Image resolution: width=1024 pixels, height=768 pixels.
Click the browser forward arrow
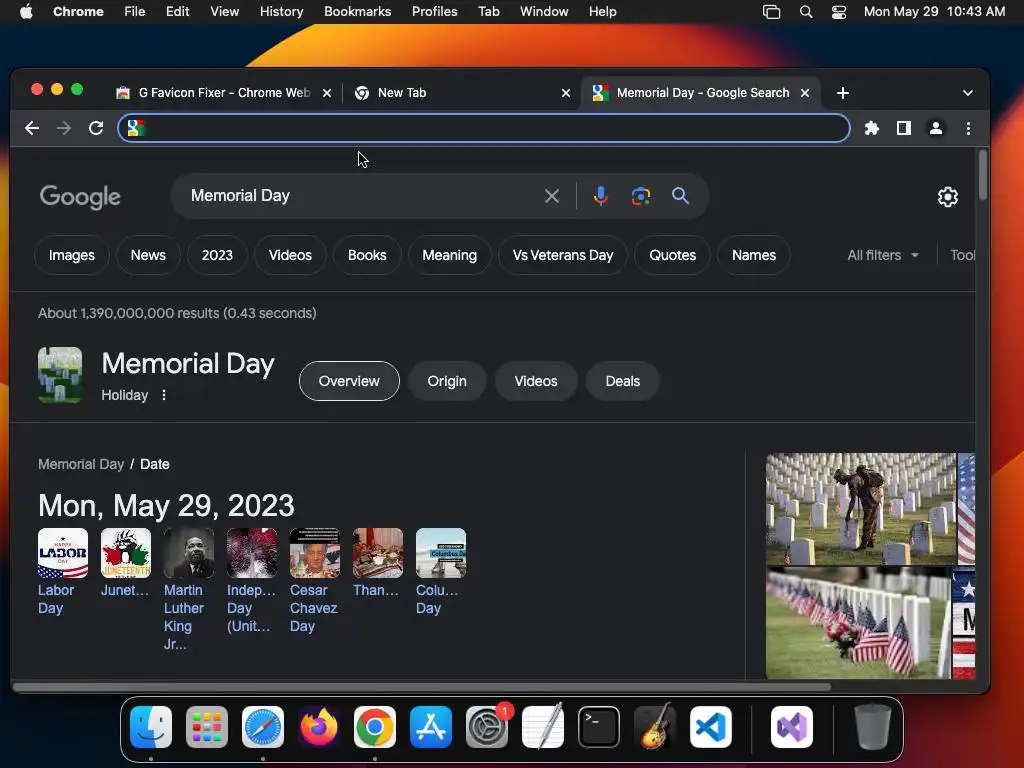[63, 128]
